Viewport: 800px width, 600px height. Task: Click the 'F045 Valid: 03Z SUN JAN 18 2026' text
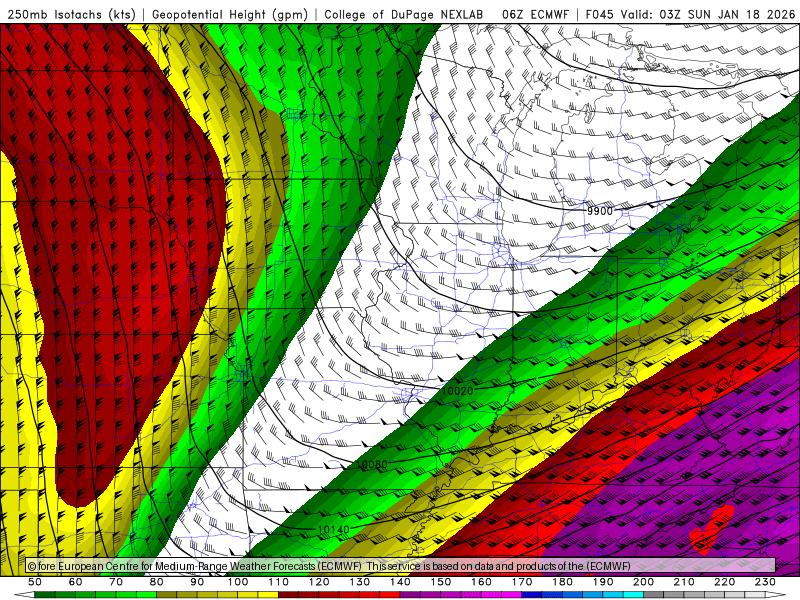point(690,15)
